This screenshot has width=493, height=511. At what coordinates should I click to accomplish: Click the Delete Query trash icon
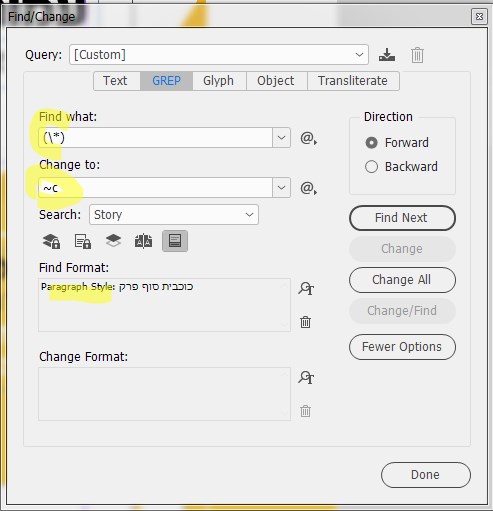(x=417, y=55)
